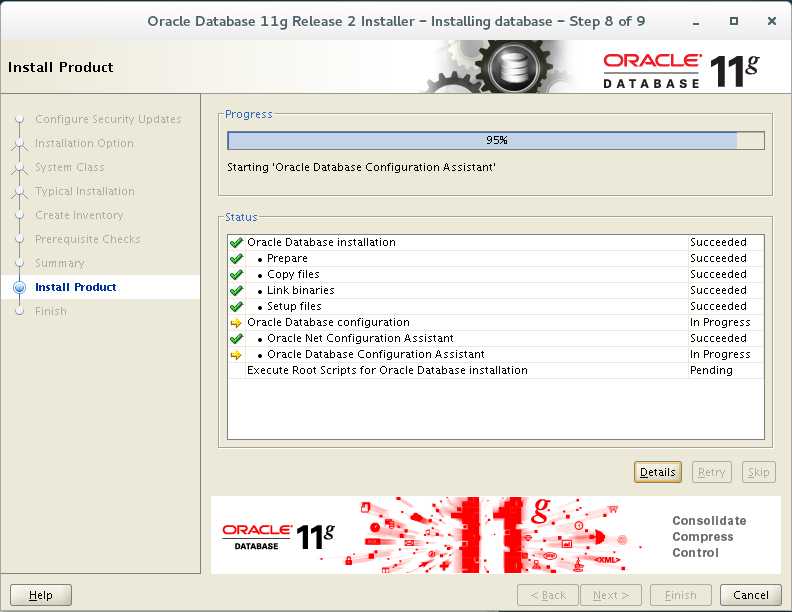Click 'Succeeded' status of Oracle Net Configuration Assistant
This screenshot has height=612, width=792.
coord(718,338)
